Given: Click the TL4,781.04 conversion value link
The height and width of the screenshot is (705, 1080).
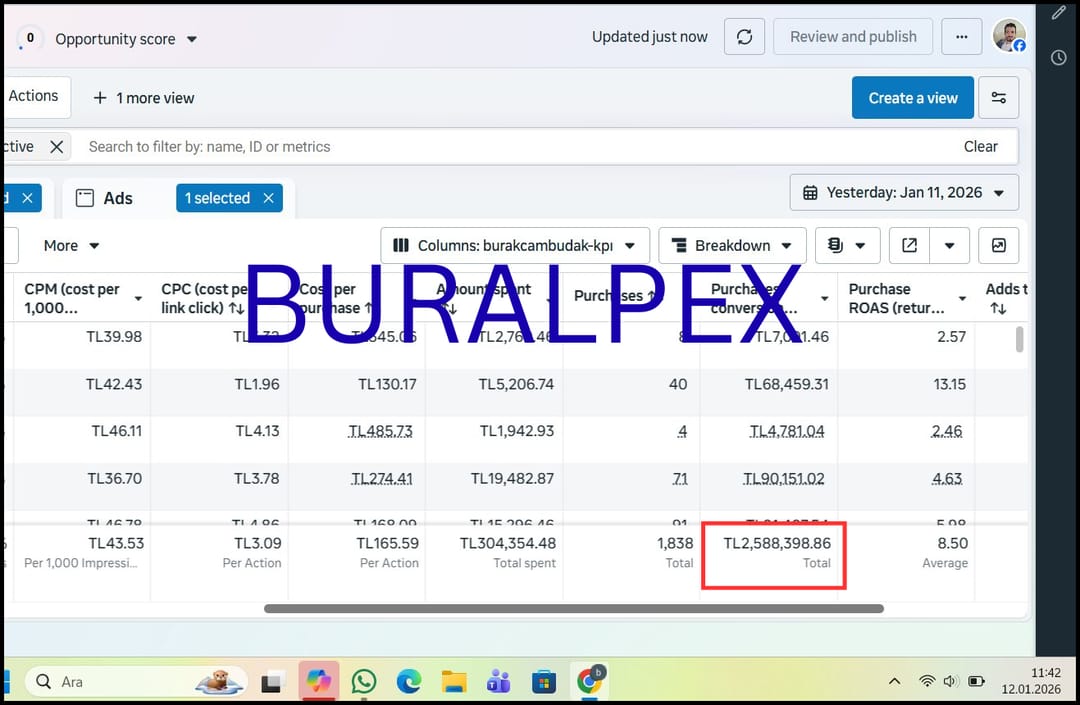Looking at the screenshot, I should pyautogui.click(x=787, y=431).
